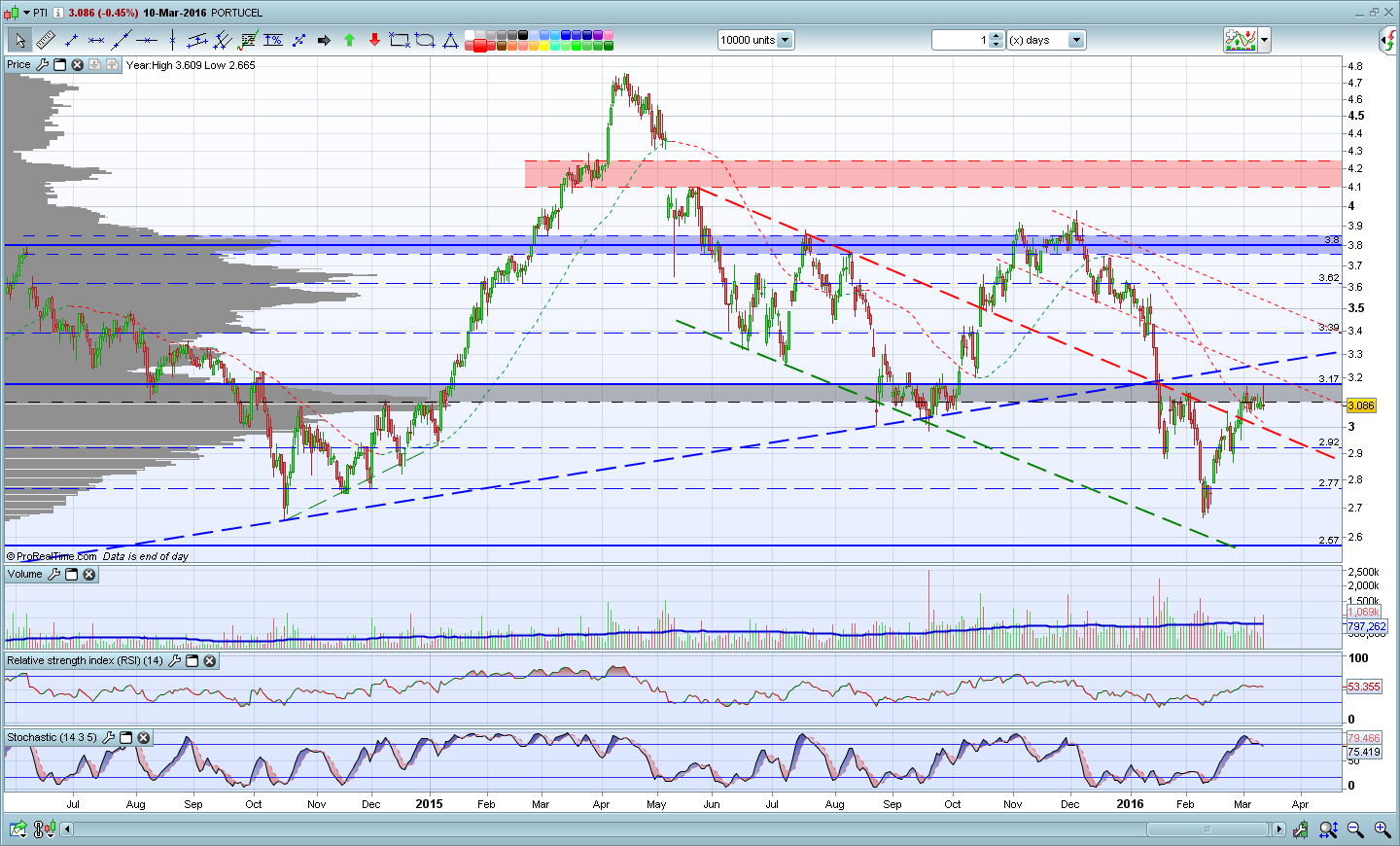Select the ellipse drawing tool
Image resolution: width=1400 pixels, height=846 pixels.
(425, 40)
